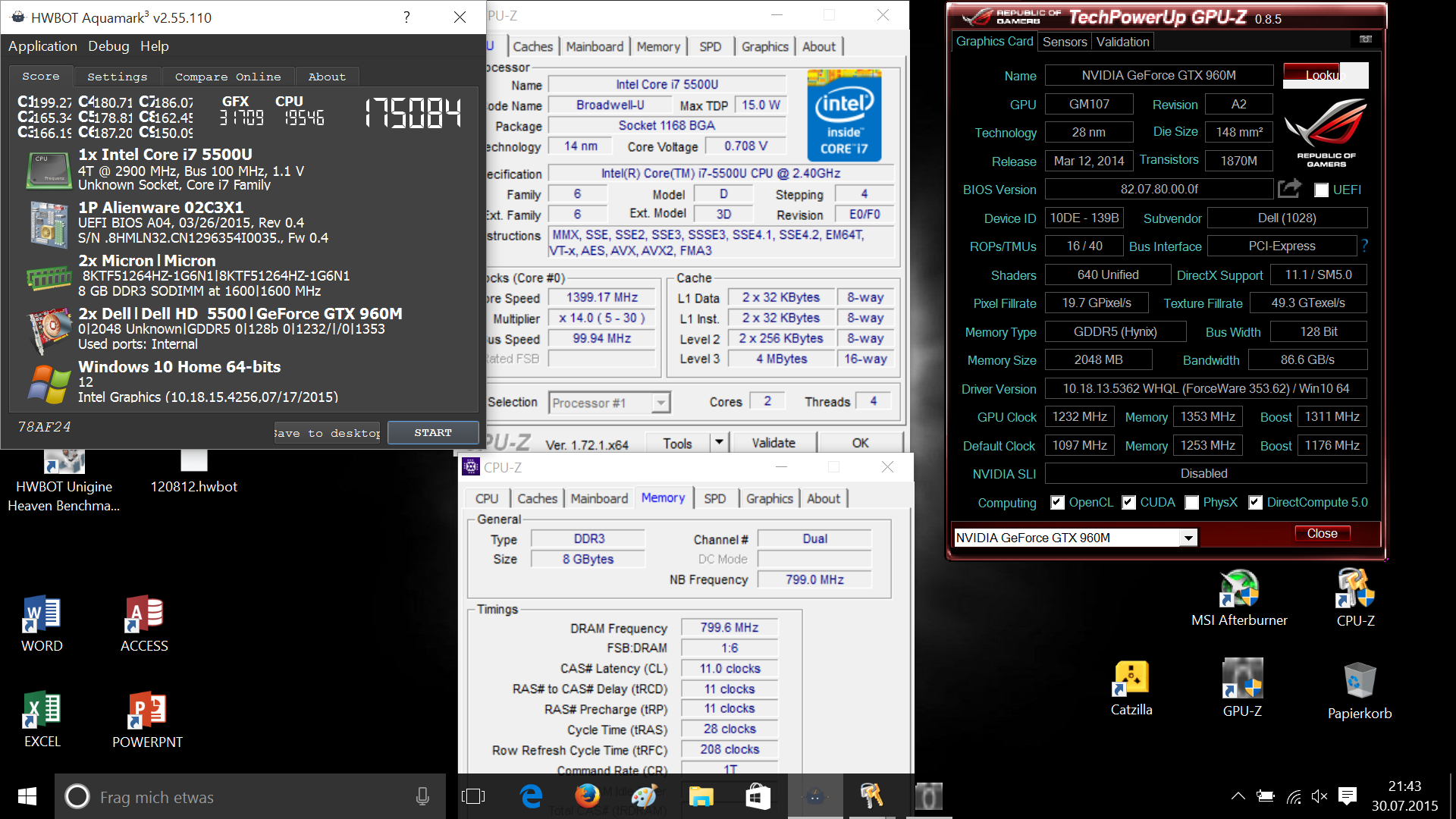The image size is (1456, 819).
Task: Expand the CPU-Z Tools dropdown arrow
Action: [719, 443]
